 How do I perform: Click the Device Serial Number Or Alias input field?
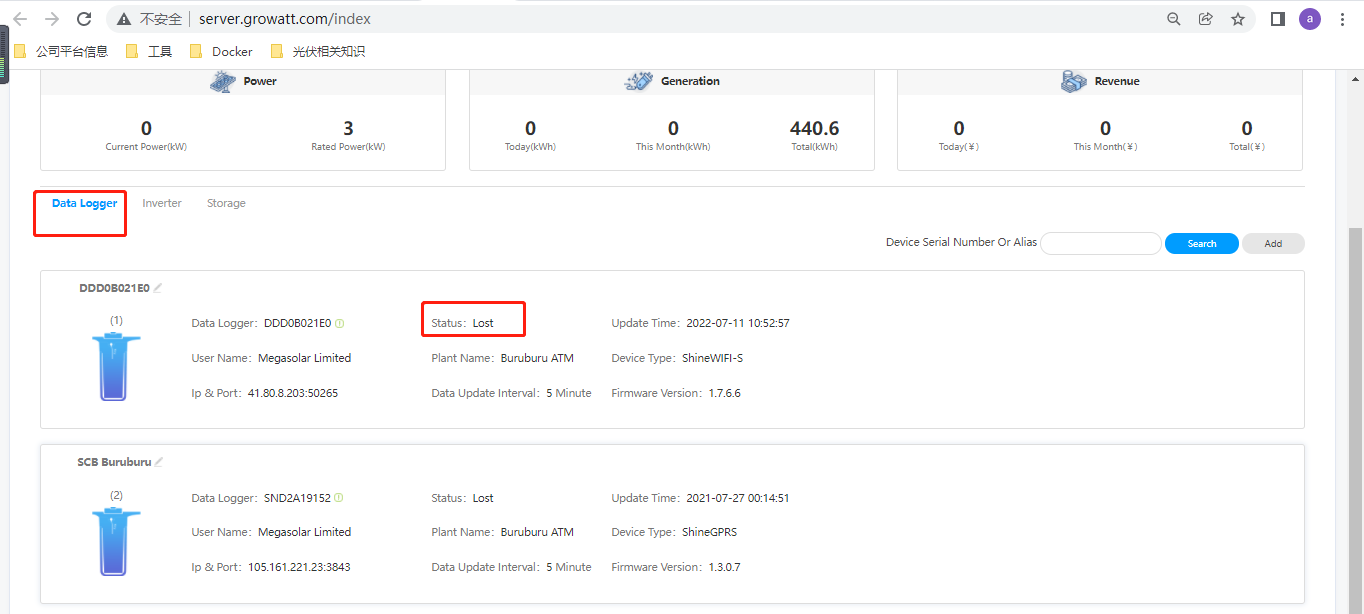coord(1100,243)
